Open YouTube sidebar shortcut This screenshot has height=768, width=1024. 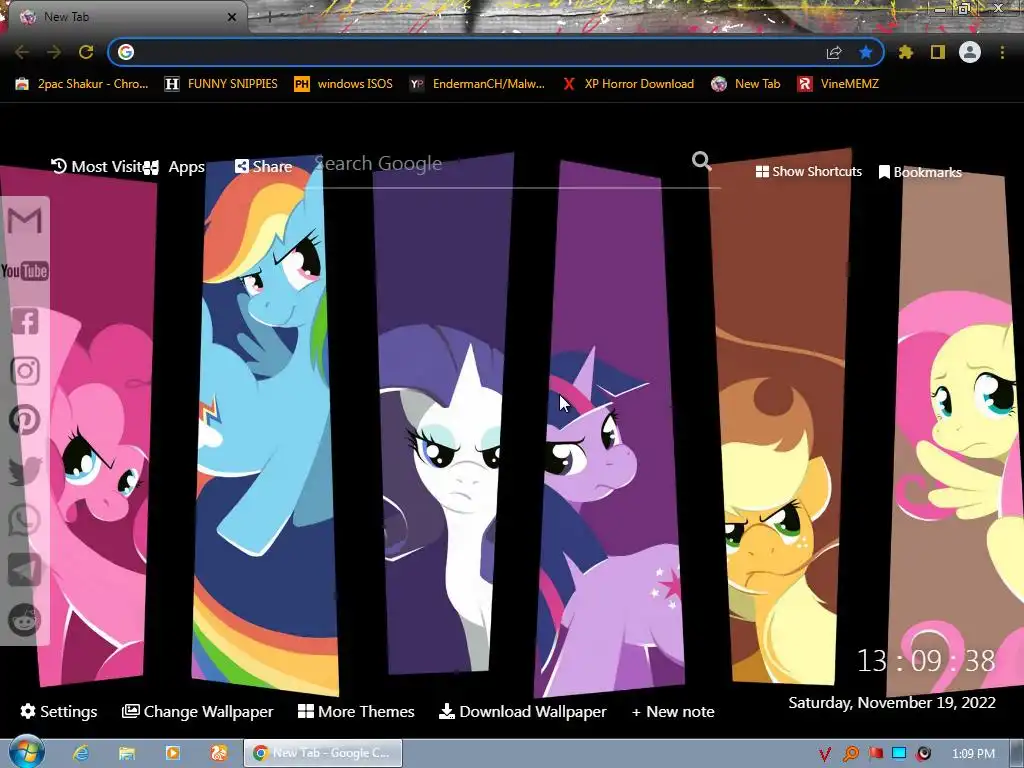25,271
